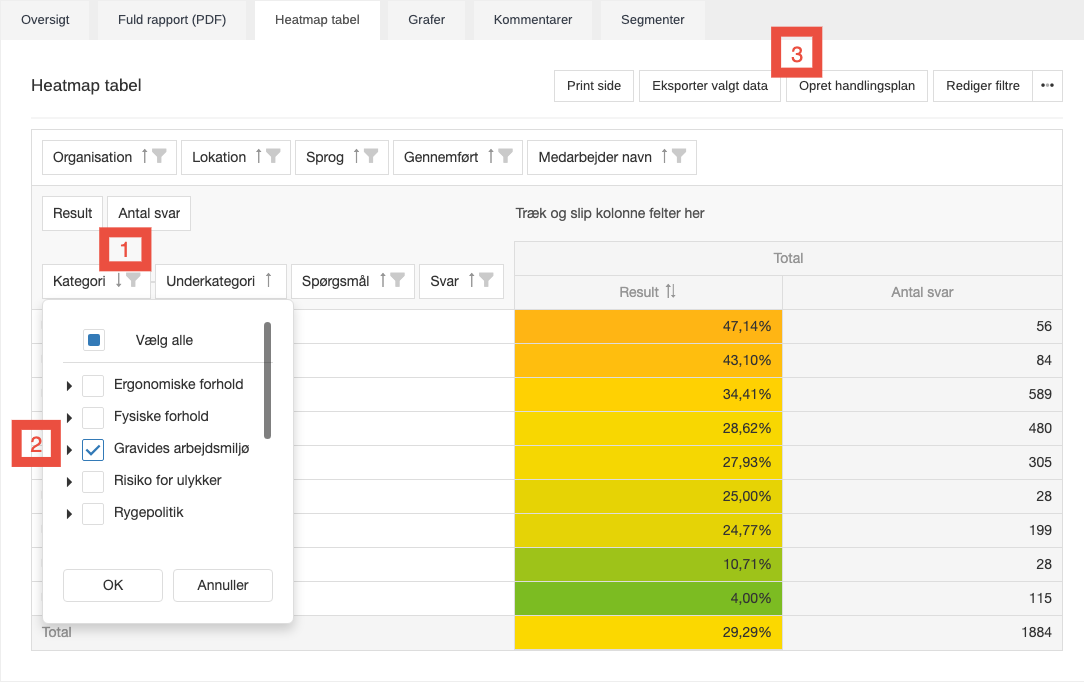Click the Antal svar column header

pyautogui.click(x=922, y=292)
